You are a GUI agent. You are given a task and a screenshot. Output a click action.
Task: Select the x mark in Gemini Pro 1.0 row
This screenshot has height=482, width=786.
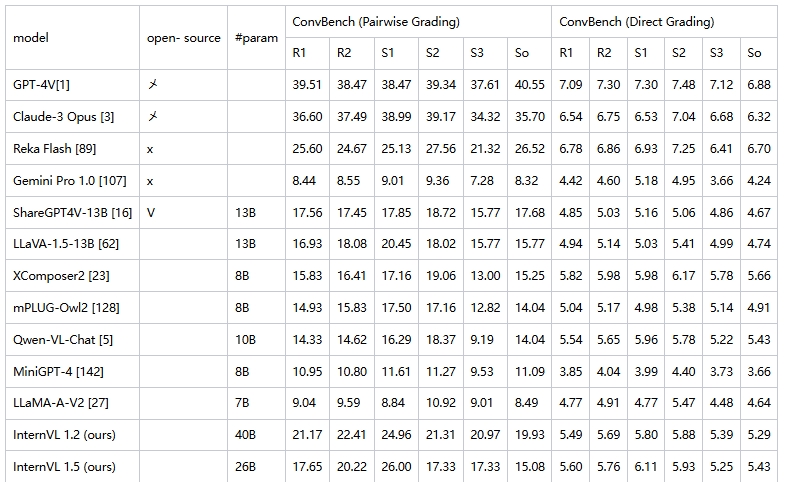[150, 181]
